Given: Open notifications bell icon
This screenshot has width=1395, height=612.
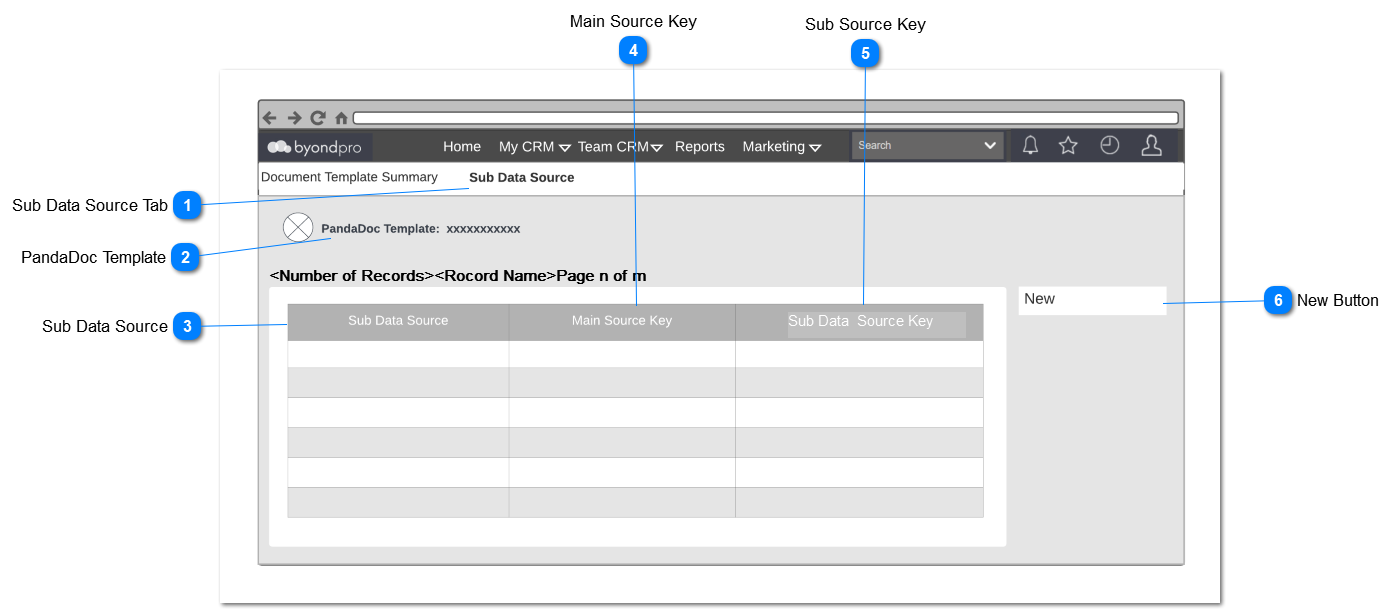Looking at the screenshot, I should (x=1030, y=146).
